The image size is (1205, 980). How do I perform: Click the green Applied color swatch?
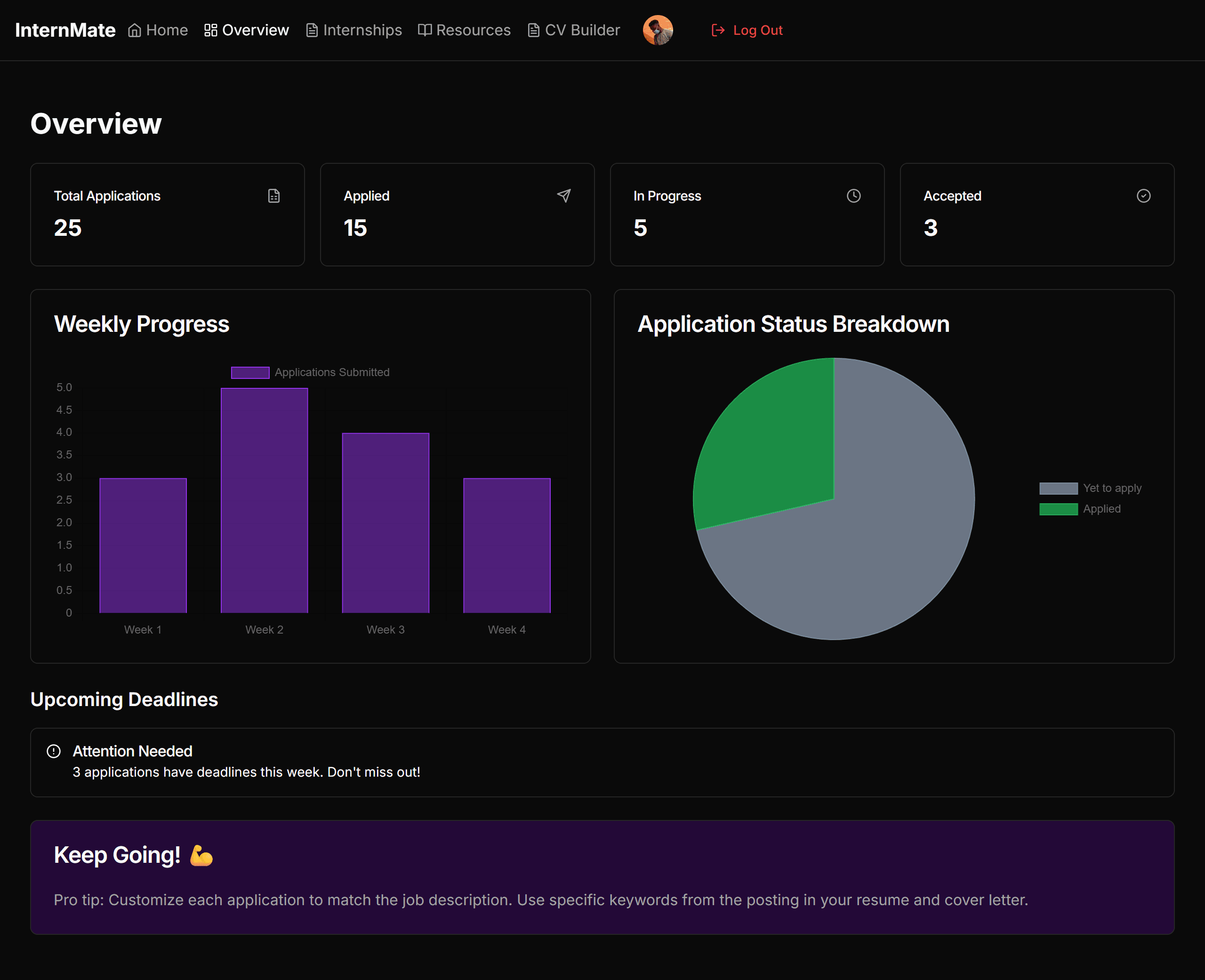pos(1058,509)
